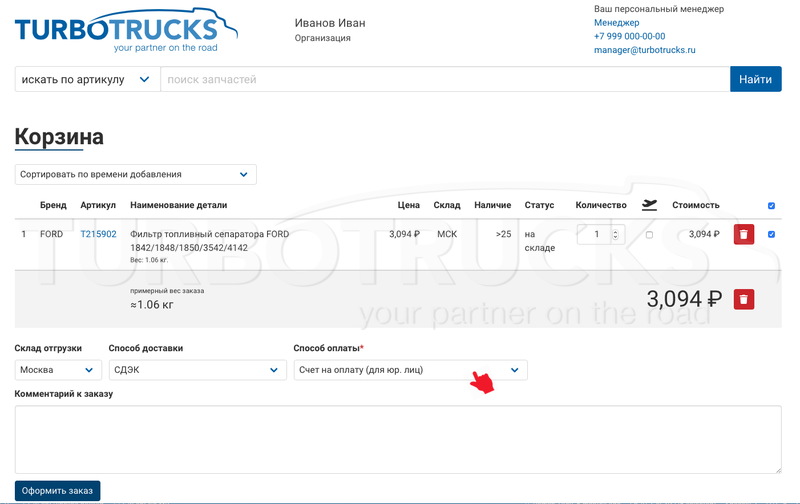Viewport: 800px width, 504px height.
Task: Delete the FORD T215902 item row
Action: tap(743, 235)
